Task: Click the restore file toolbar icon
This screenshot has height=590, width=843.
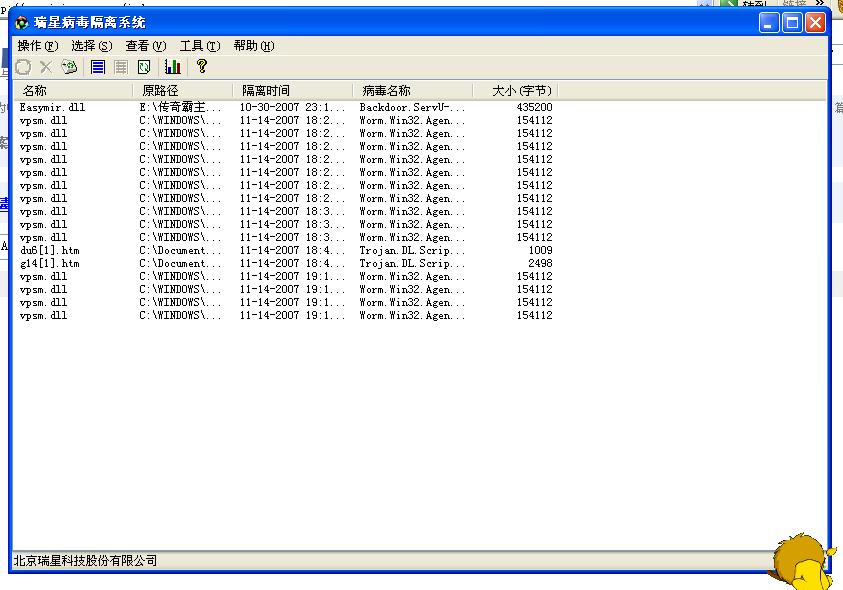Action: click(23, 67)
